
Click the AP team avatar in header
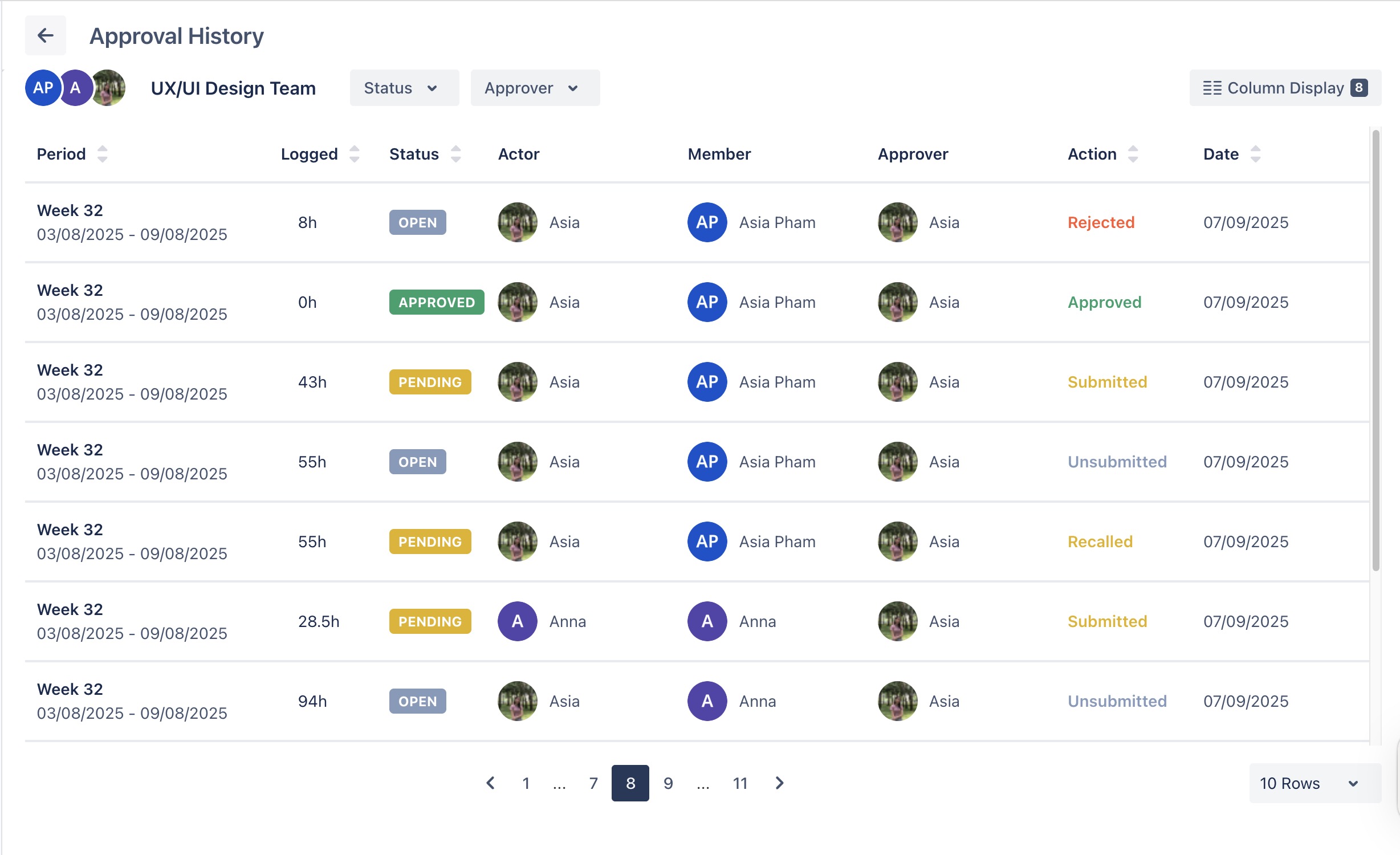point(43,88)
